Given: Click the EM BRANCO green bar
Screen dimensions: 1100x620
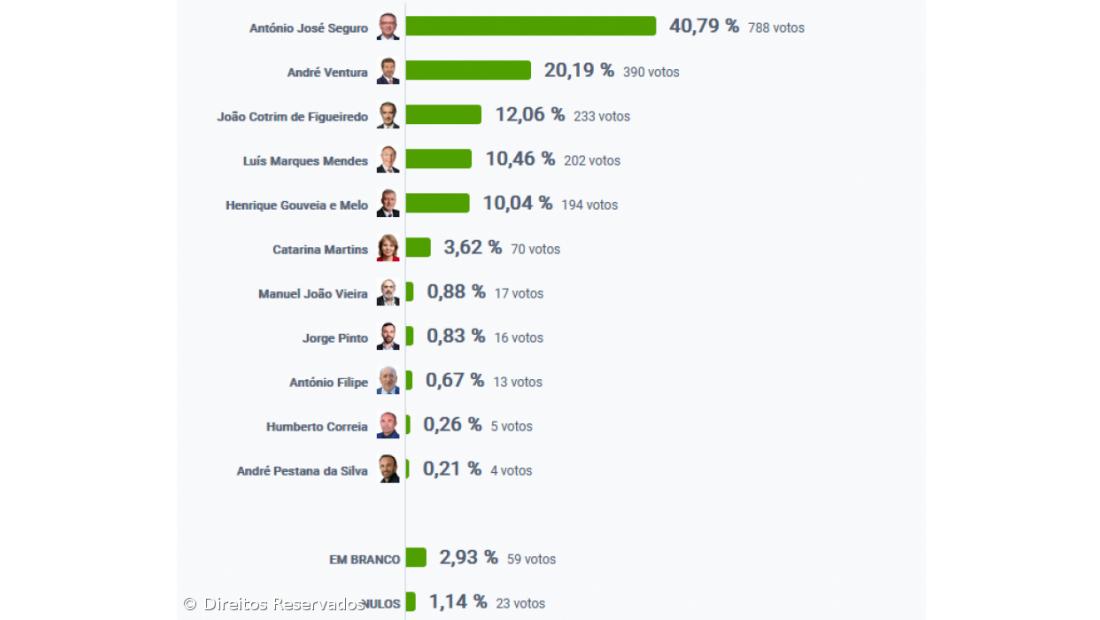Looking at the screenshot, I should 416,558.
